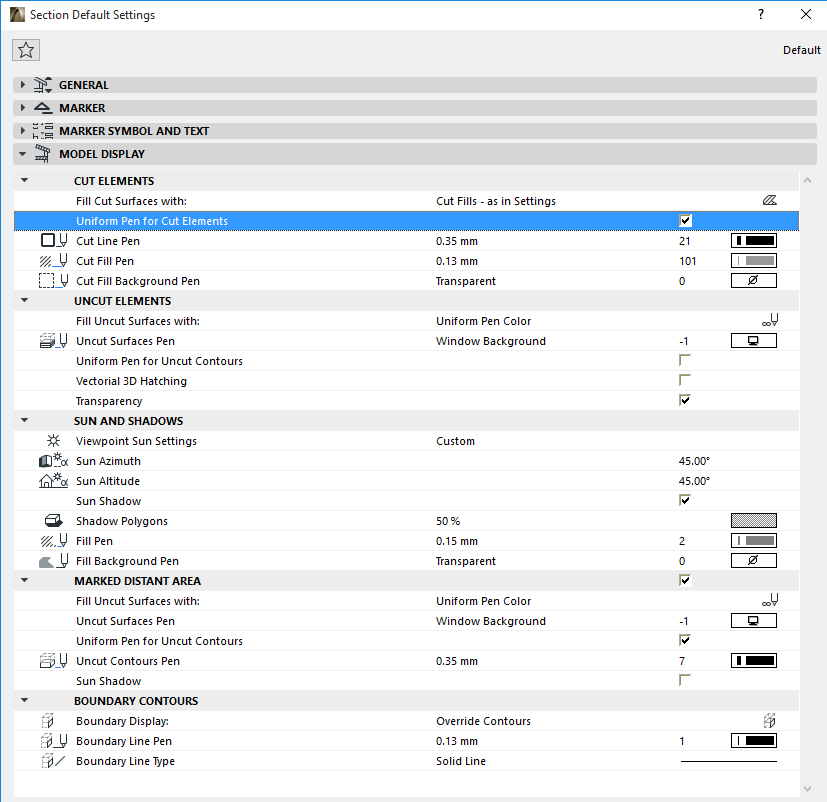827x802 pixels.
Task: Click the Fill Pen row icon in Sun and Shadows
Action: point(54,540)
